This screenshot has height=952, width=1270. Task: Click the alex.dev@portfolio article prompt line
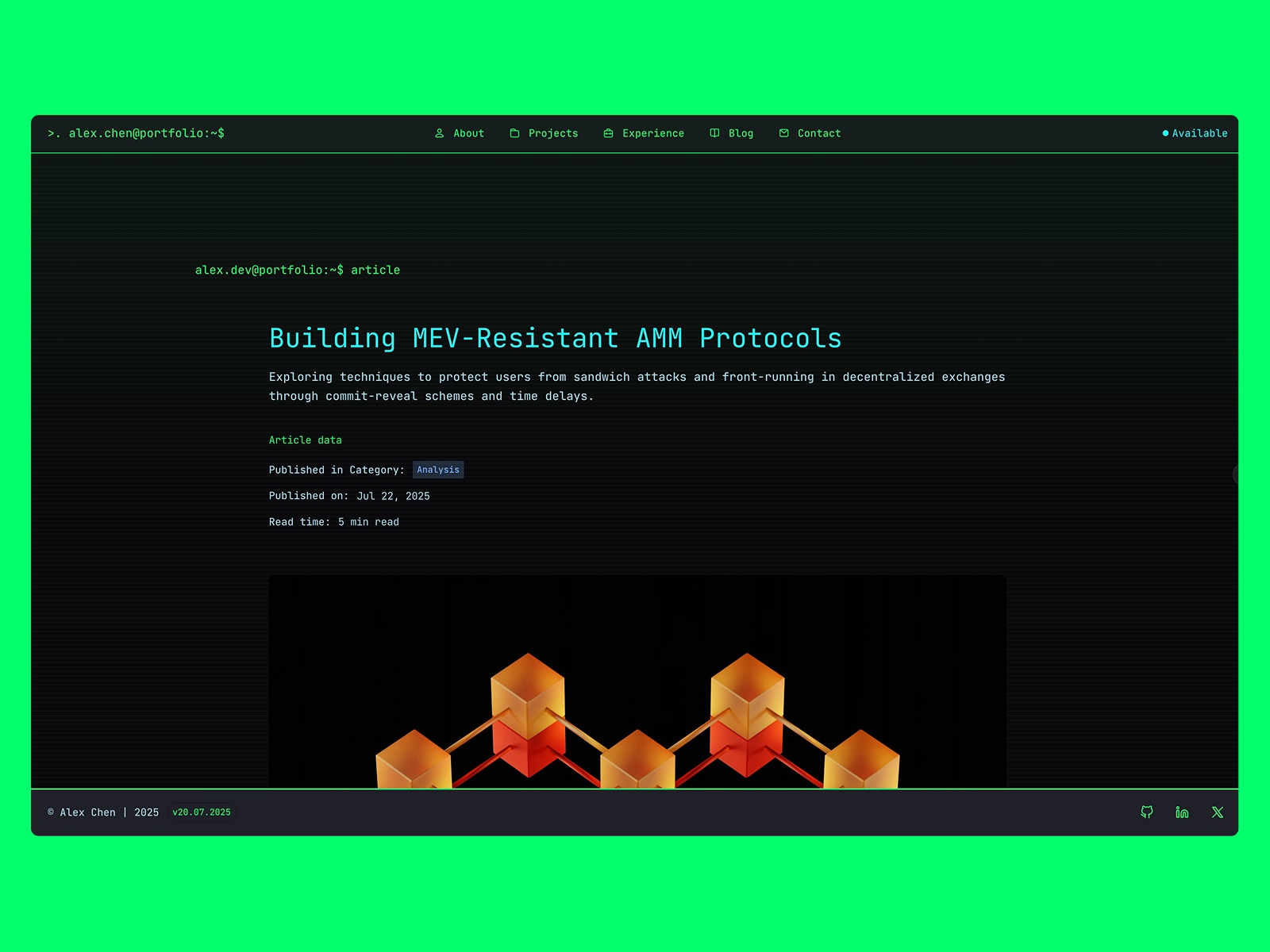tap(298, 271)
